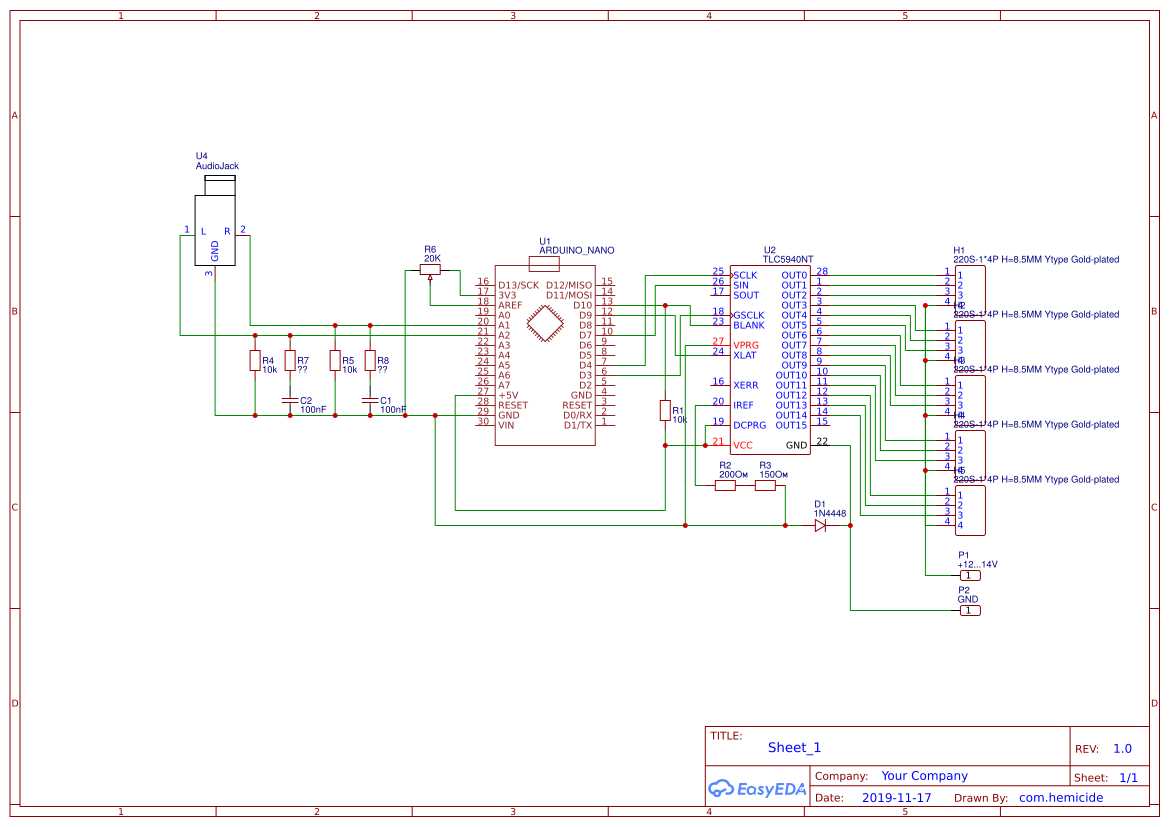Click the REV value 1.0
Viewport: 1171px width, 827px height.
1122,749
